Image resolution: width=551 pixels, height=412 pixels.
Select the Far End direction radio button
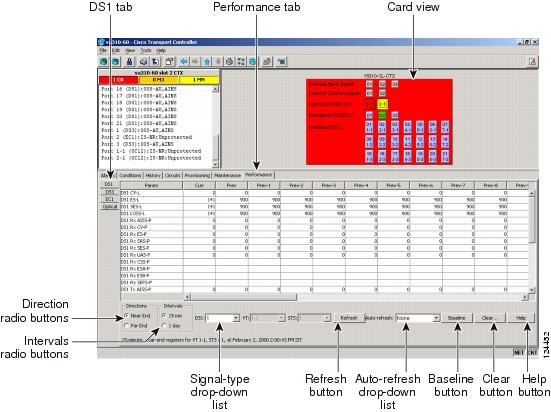[127, 326]
